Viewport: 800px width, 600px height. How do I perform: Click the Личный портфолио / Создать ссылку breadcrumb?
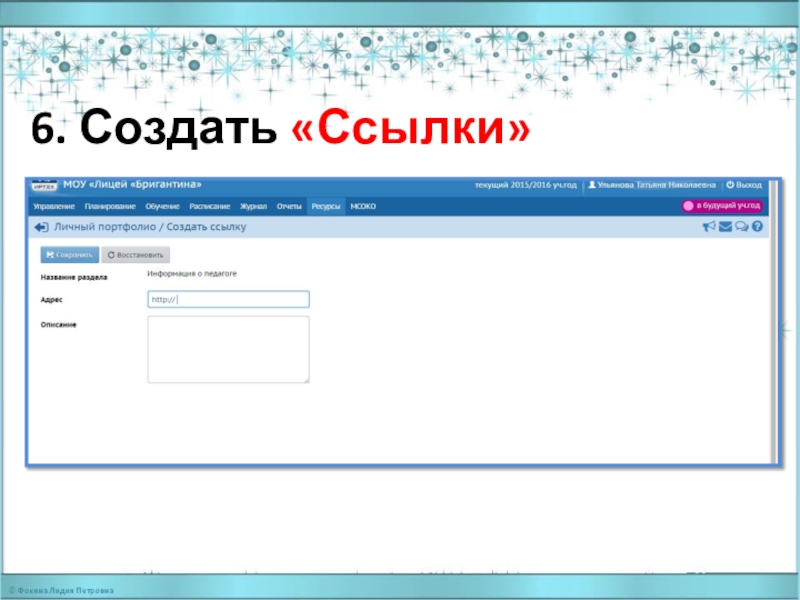(150, 227)
